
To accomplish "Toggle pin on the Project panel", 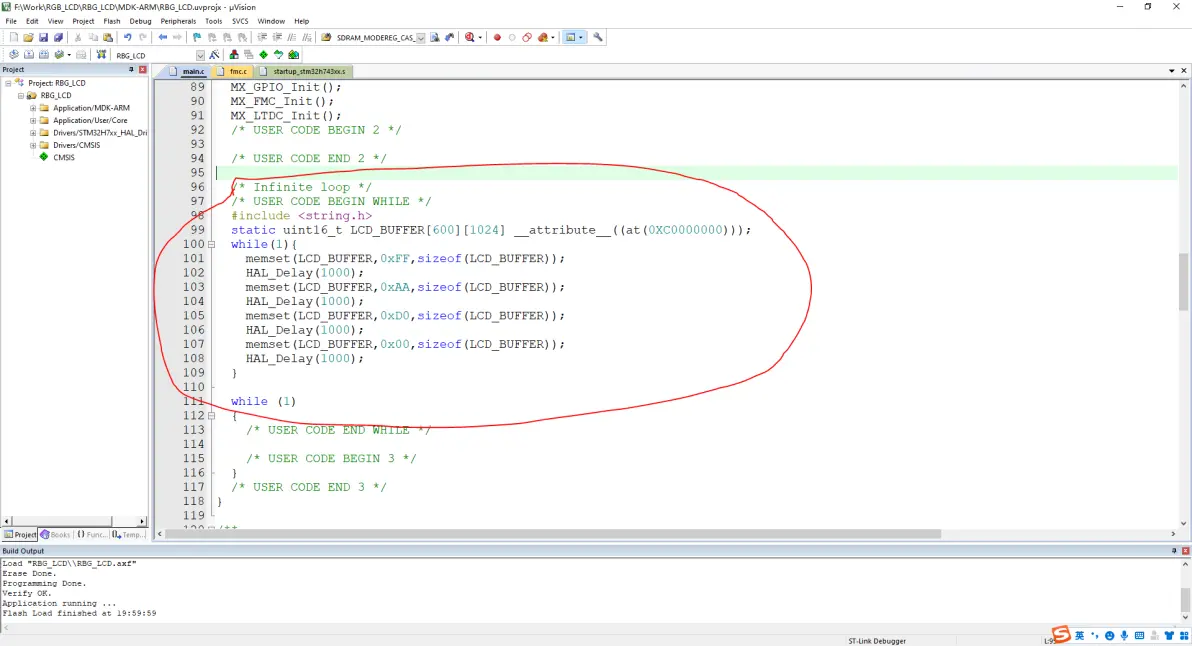I will pos(131,70).
